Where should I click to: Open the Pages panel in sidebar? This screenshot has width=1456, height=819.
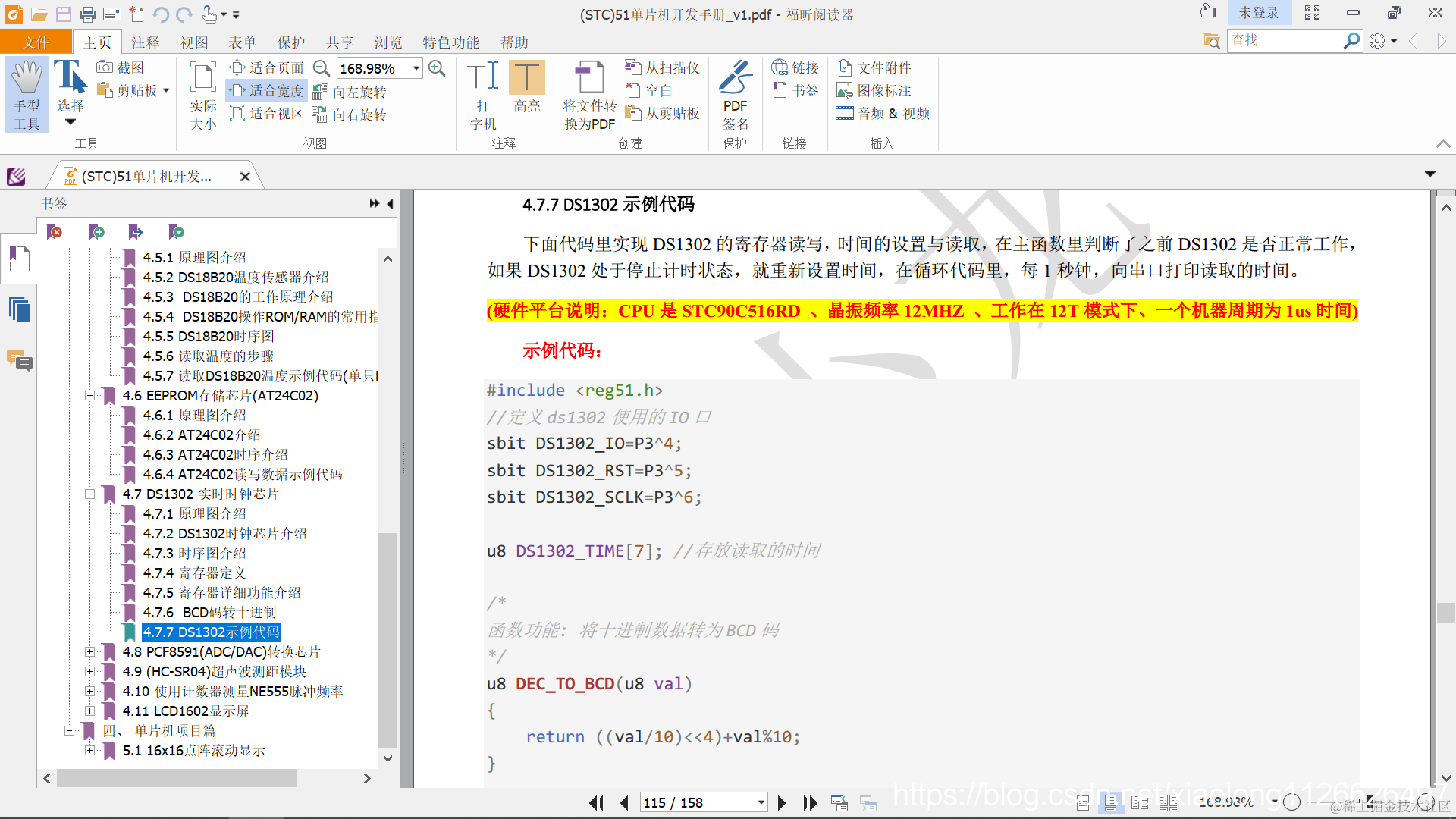click(x=19, y=310)
